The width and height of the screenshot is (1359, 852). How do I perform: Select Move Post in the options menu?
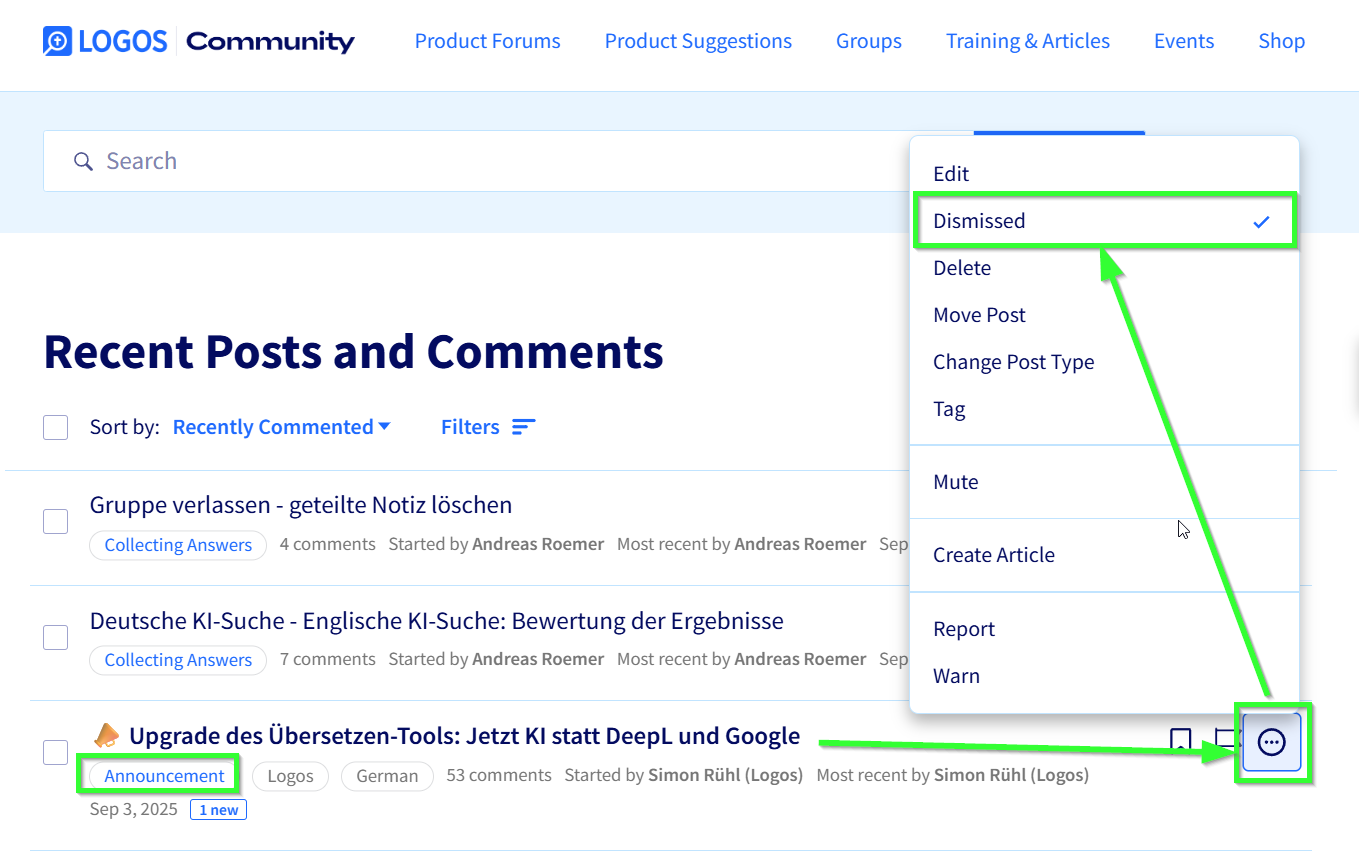tap(979, 315)
